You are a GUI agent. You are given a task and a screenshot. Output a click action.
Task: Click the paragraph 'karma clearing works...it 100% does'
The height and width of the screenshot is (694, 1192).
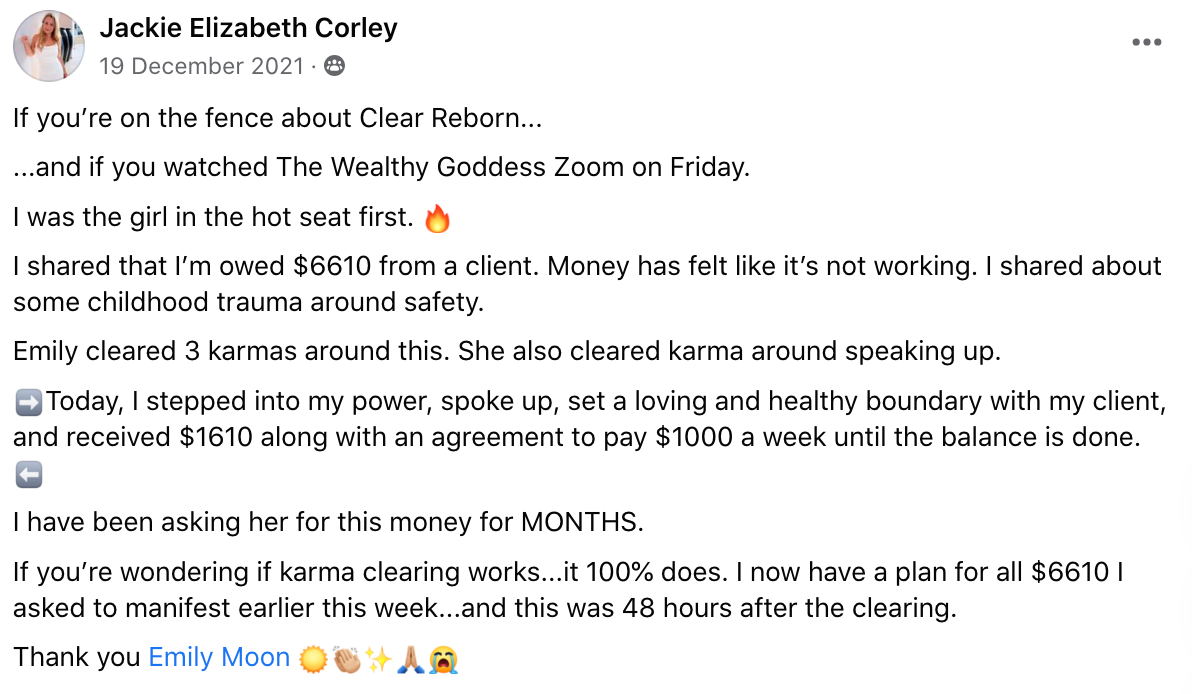point(569,590)
